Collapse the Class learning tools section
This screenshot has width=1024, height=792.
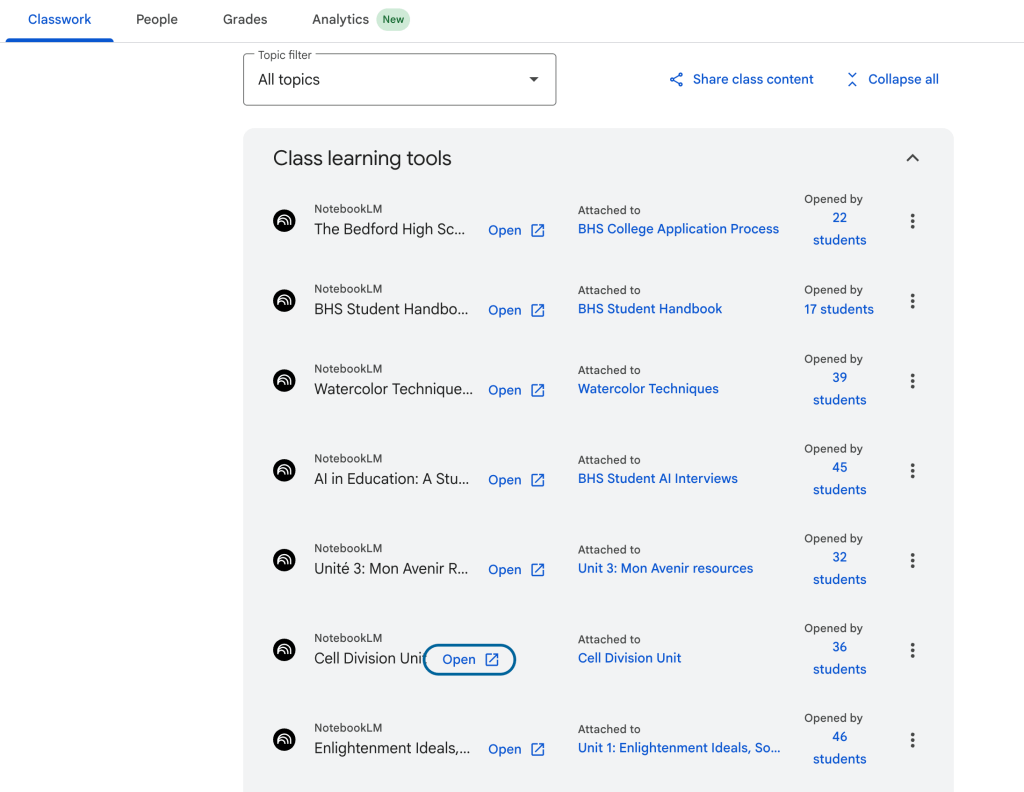(912, 158)
